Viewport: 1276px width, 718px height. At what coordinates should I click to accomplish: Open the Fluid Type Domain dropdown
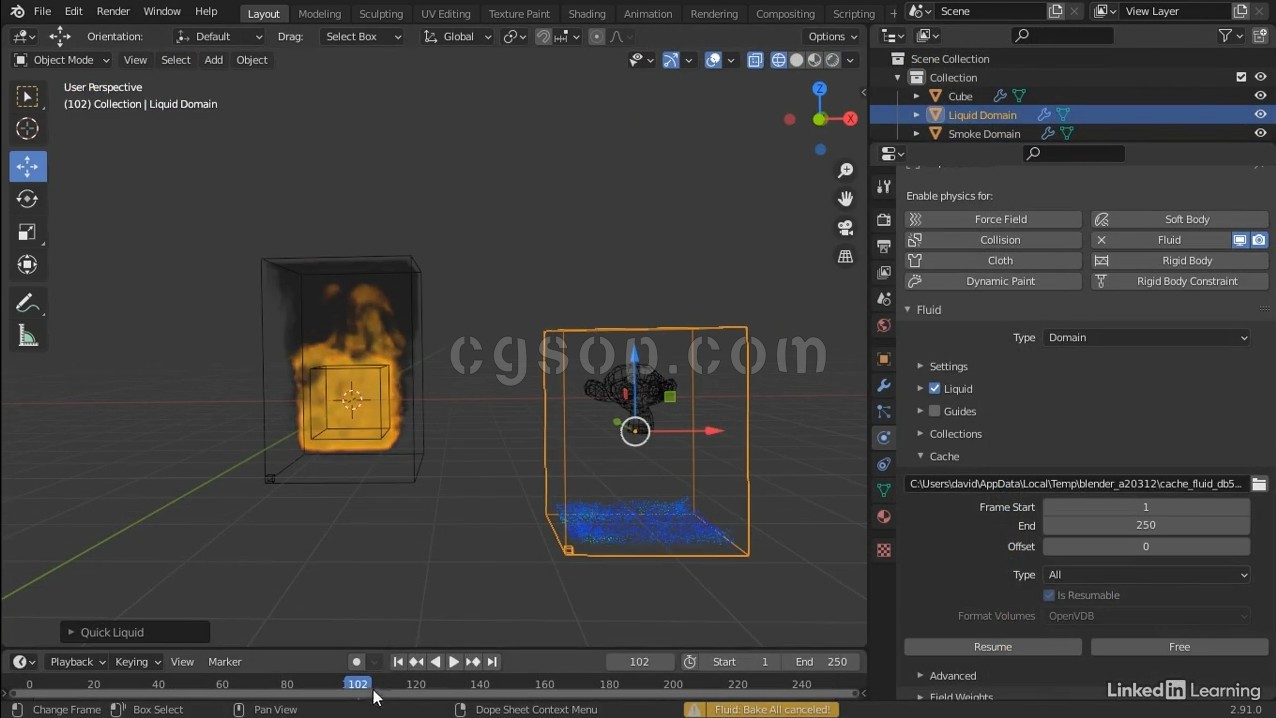click(x=1147, y=338)
